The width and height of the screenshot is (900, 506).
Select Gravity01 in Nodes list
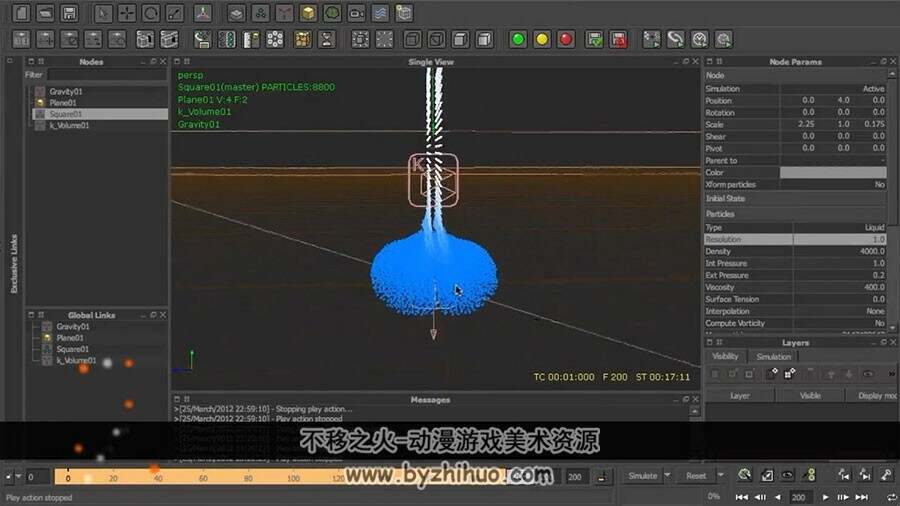(65, 91)
